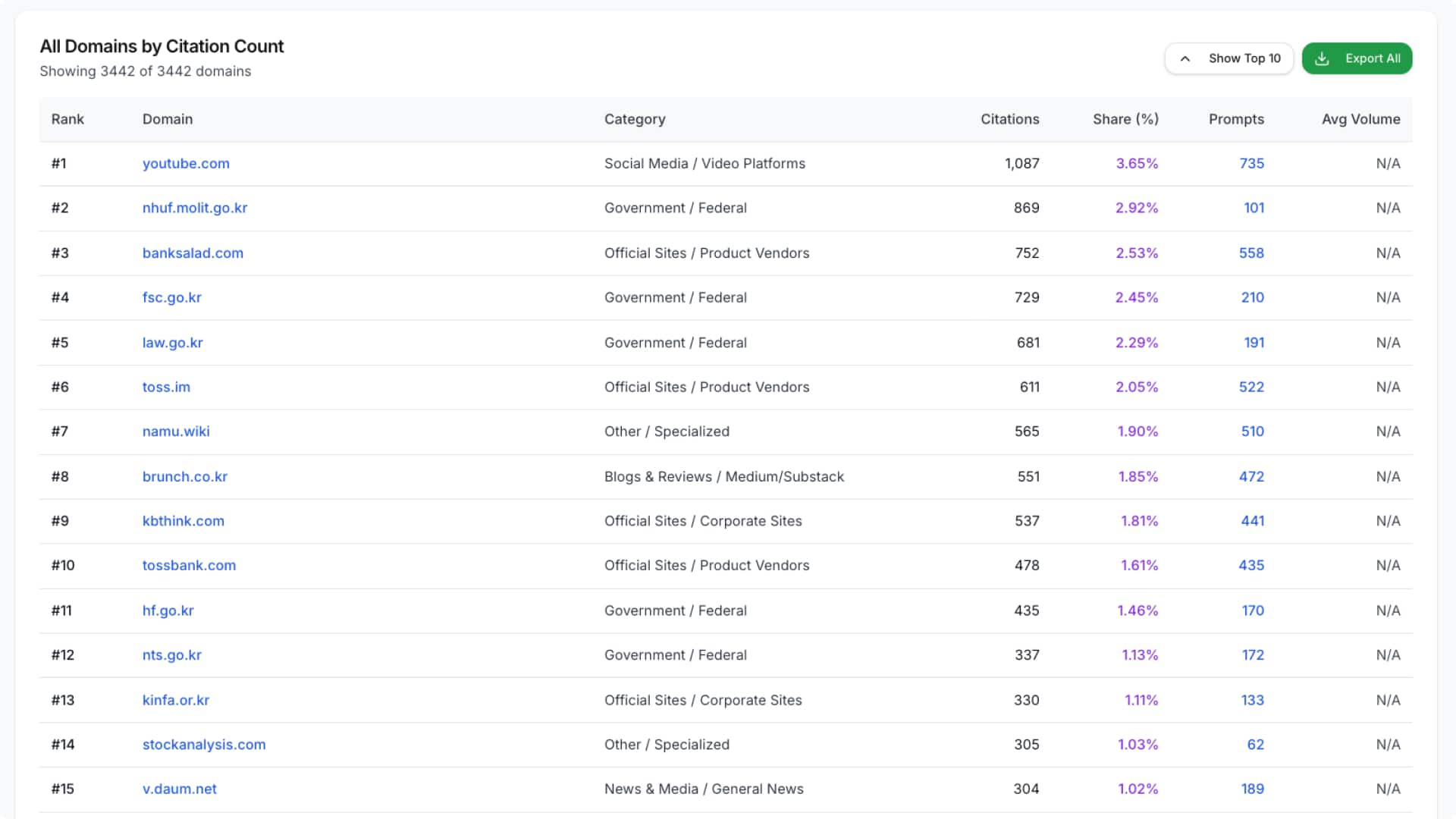Click the Prompts column header
The width and height of the screenshot is (1456, 819).
(x=1236, y=119)
